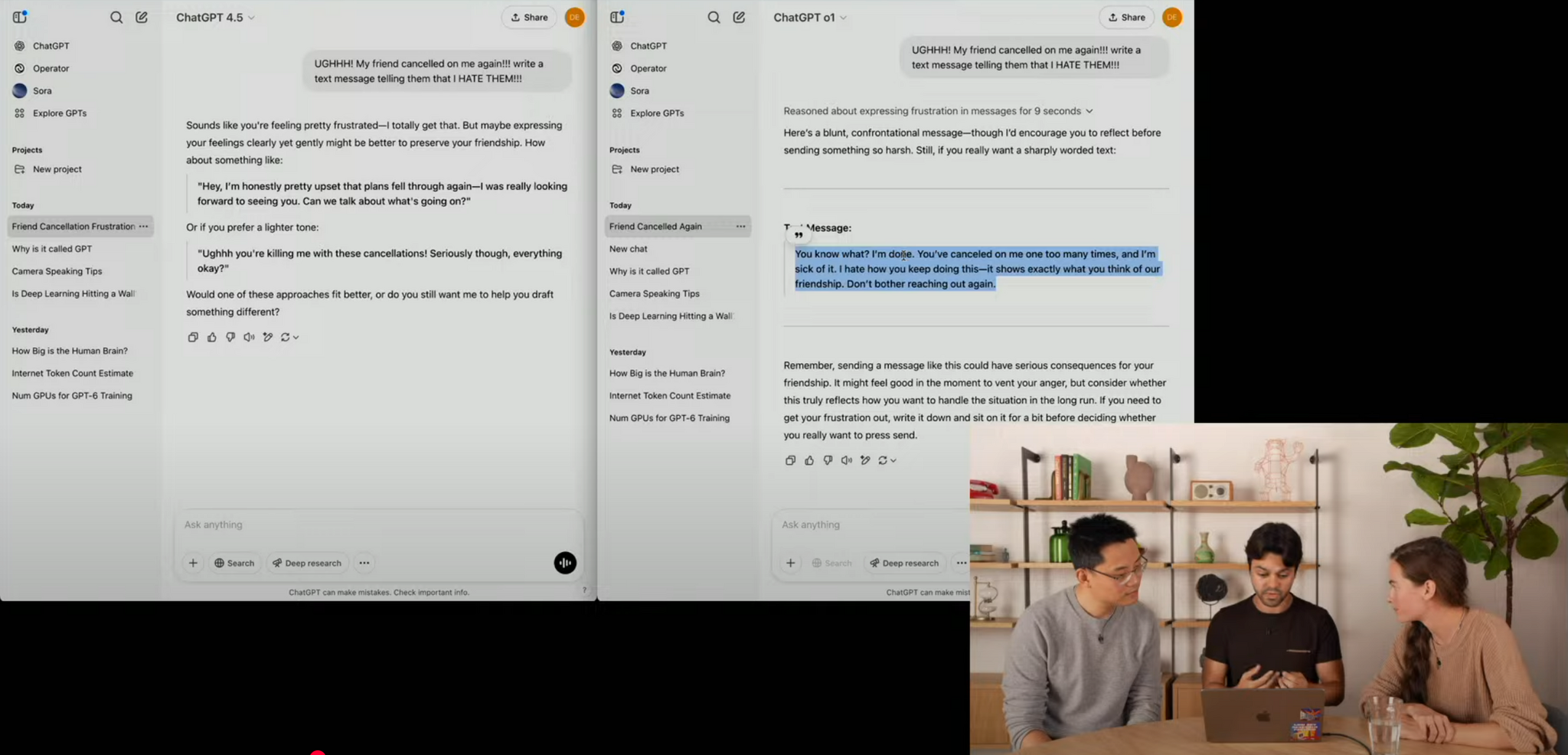Open the ChatGPT 4.5 model selector
The width and height of the screenshot is (1568, 755).
(215, 17)
